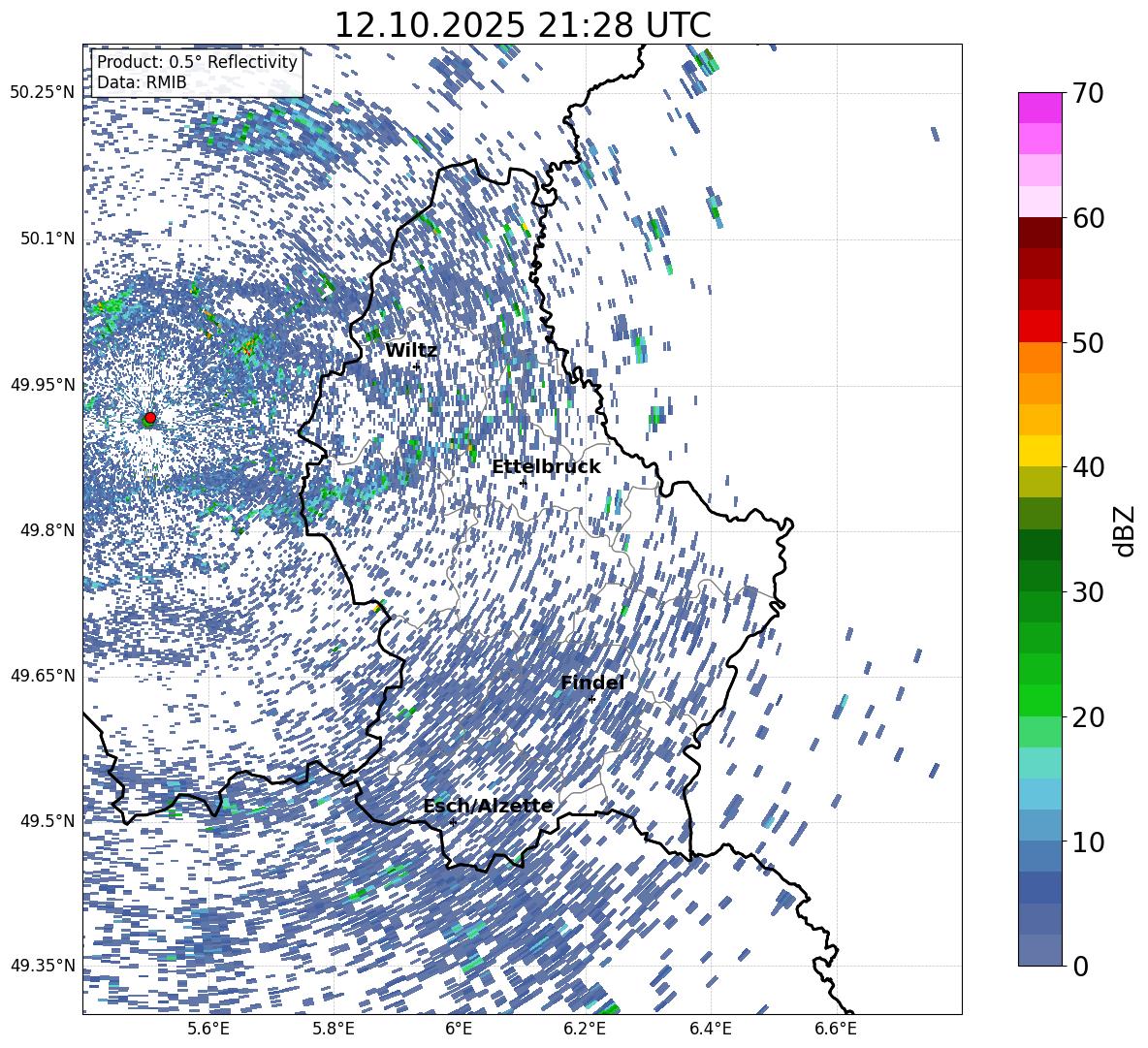Select the Wiltz city label
This screenshot has height=1048, width=1148.
click(411, 351)
